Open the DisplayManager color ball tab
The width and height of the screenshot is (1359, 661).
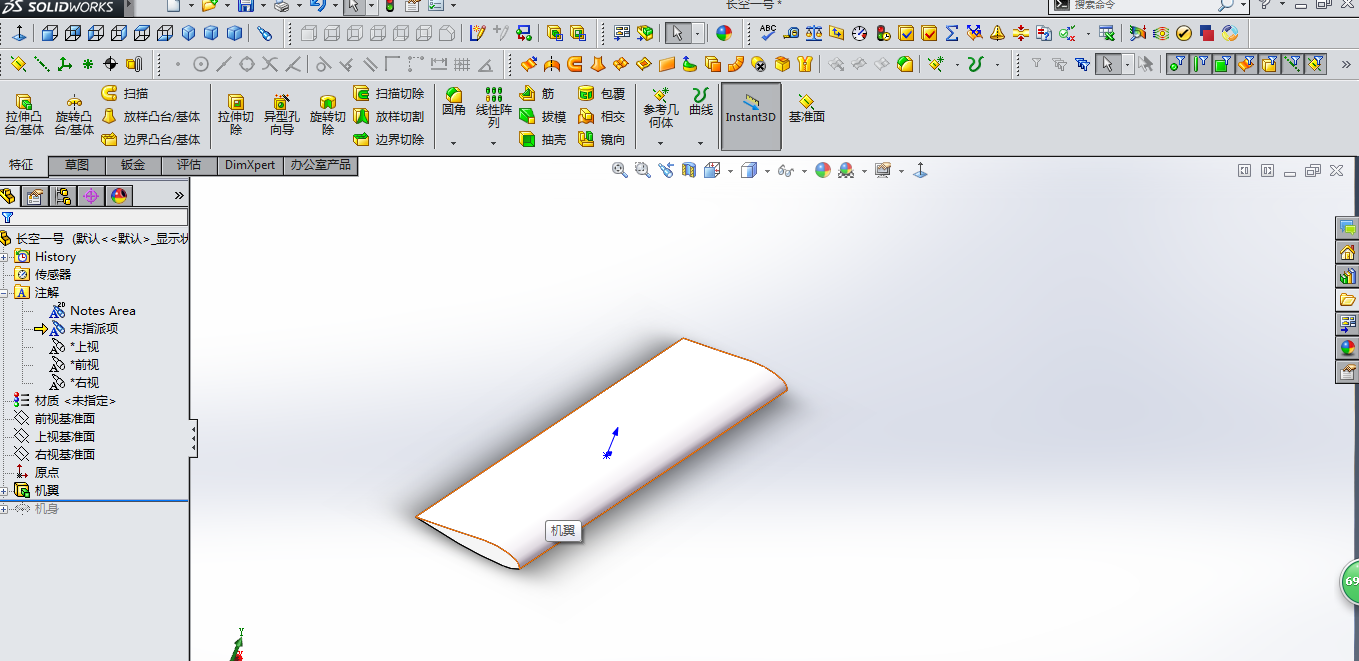[x=119, y=196]
